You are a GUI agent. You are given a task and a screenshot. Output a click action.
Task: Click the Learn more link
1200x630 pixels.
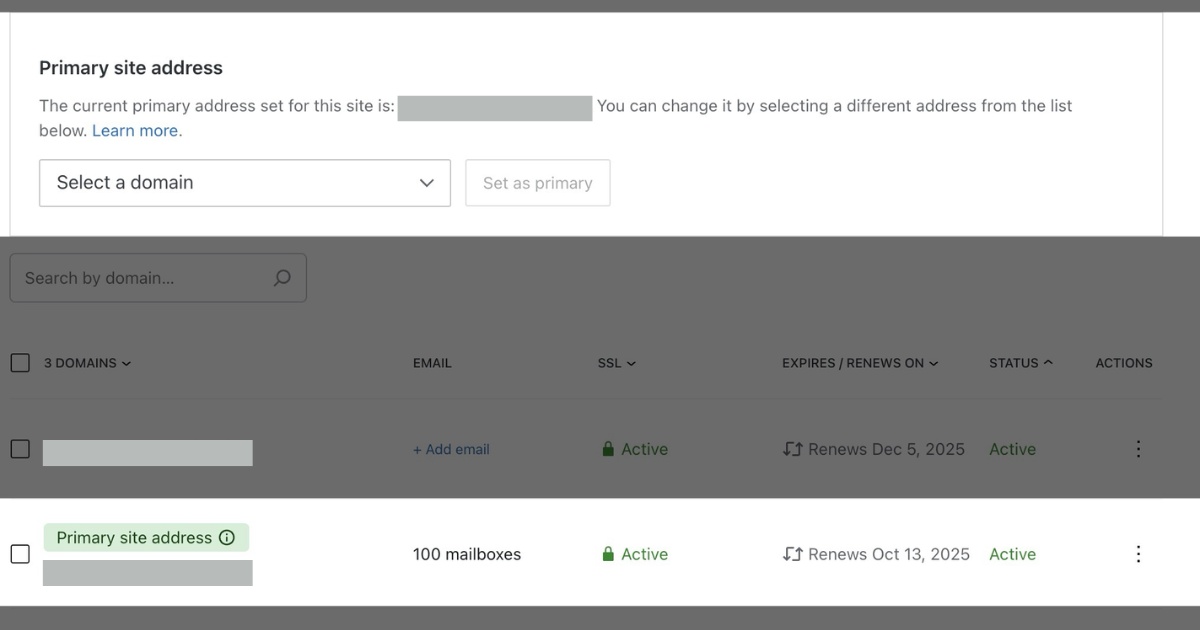pos(136,130)
